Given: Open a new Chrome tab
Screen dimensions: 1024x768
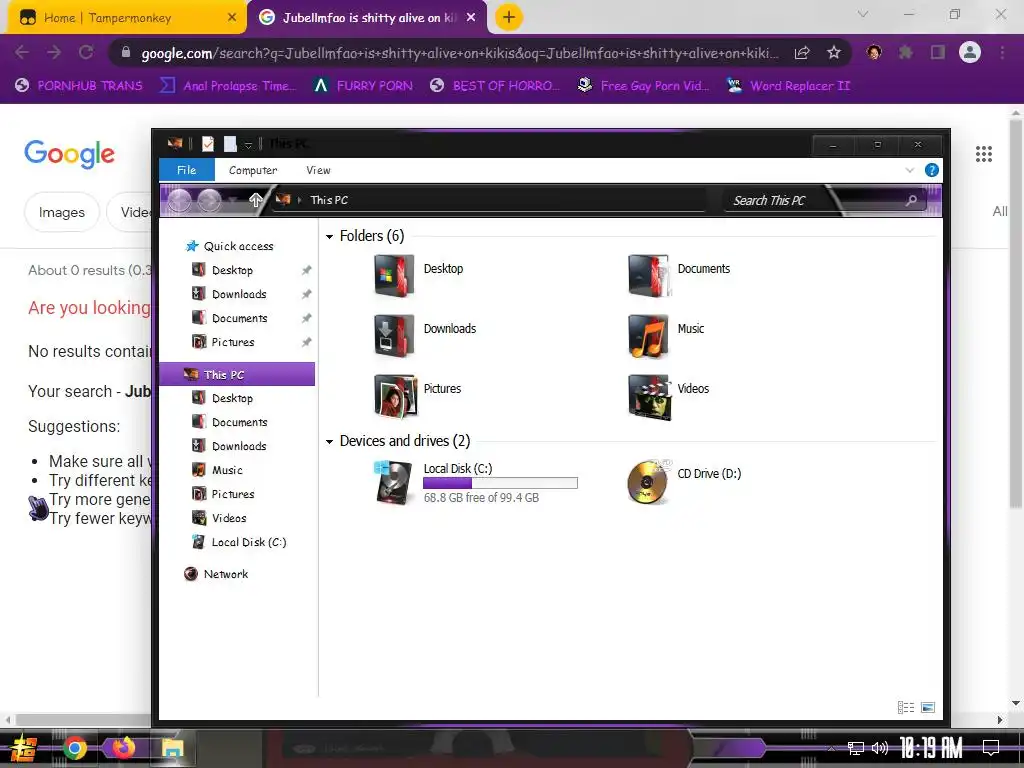Looking at the screenshot, I should tap(509, 18).
